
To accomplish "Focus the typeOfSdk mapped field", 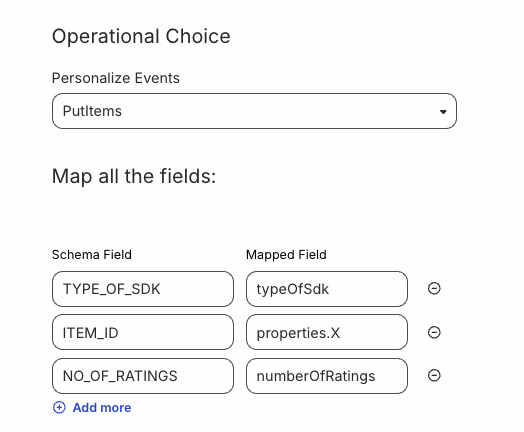I will click(x=327, y=289).
